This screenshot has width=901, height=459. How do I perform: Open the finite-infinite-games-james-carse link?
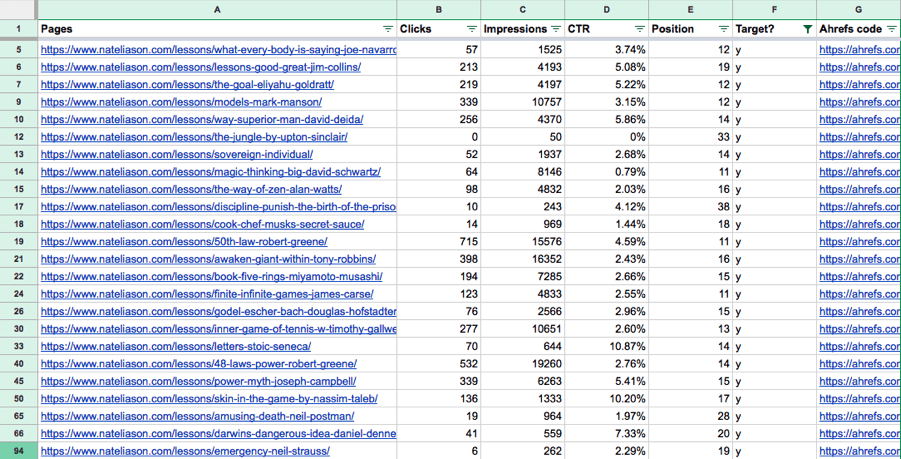[207, 294]
